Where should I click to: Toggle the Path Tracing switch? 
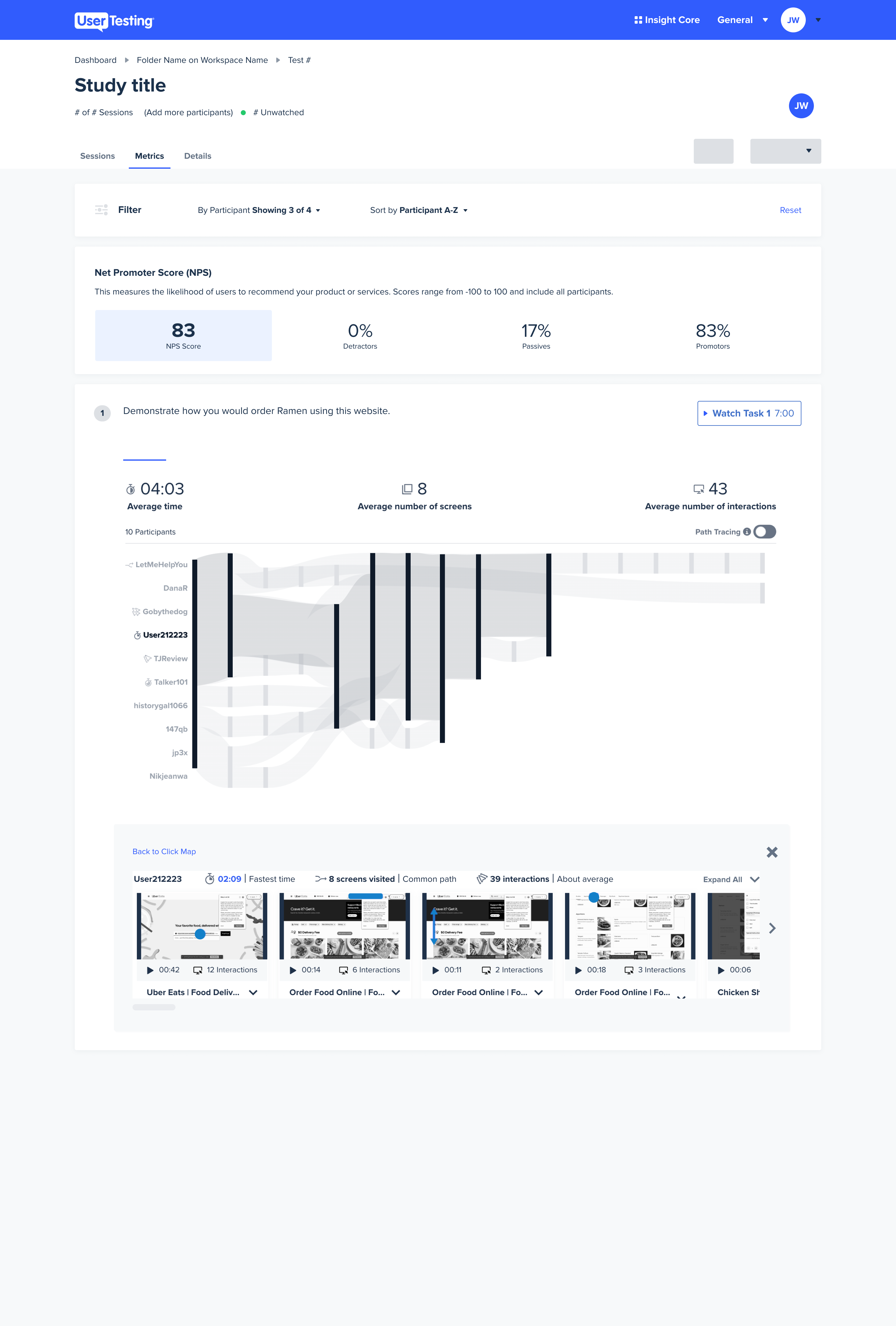(x=764, y=532)
